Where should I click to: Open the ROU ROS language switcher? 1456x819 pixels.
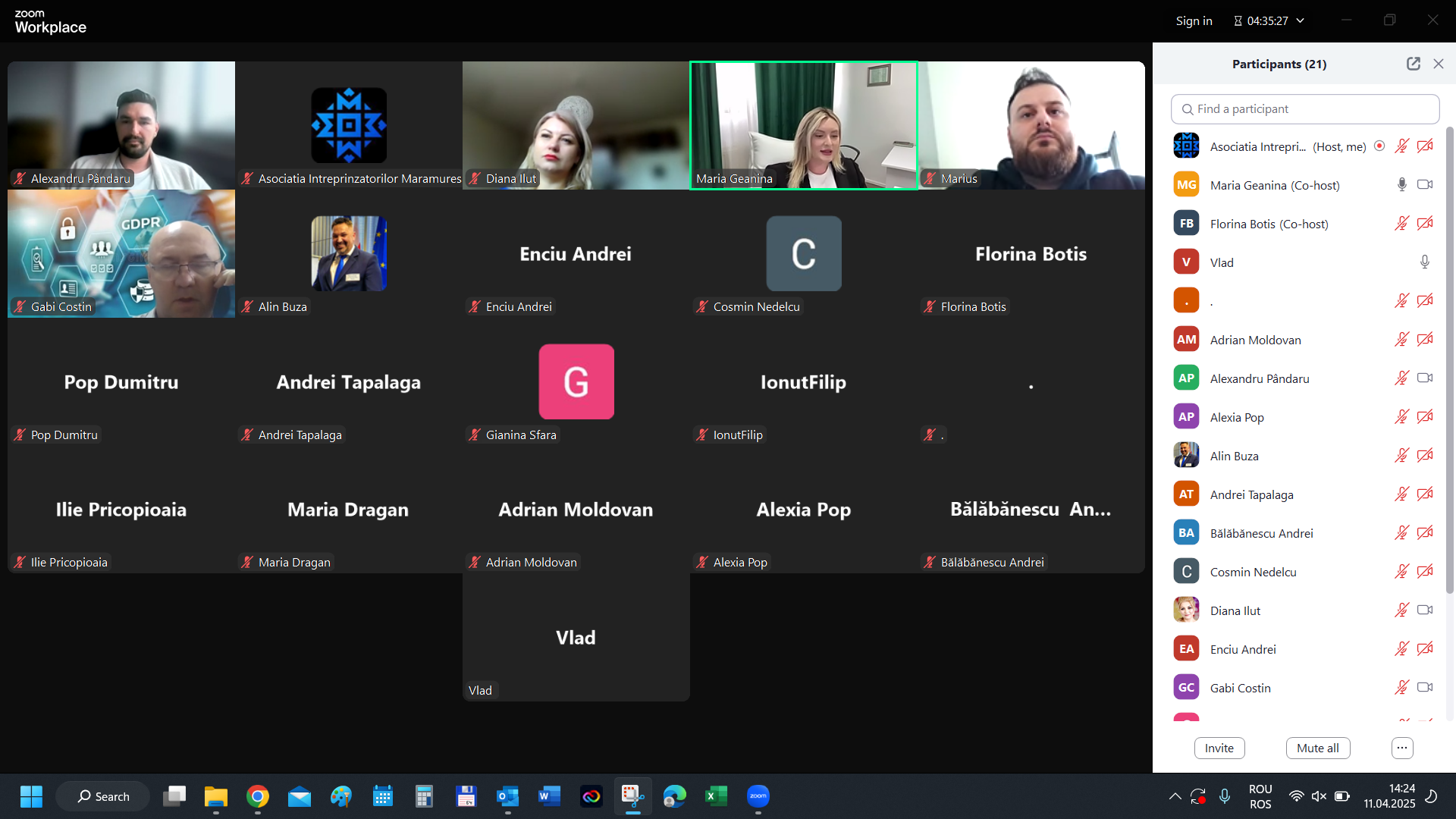(x=1260, y=796)
